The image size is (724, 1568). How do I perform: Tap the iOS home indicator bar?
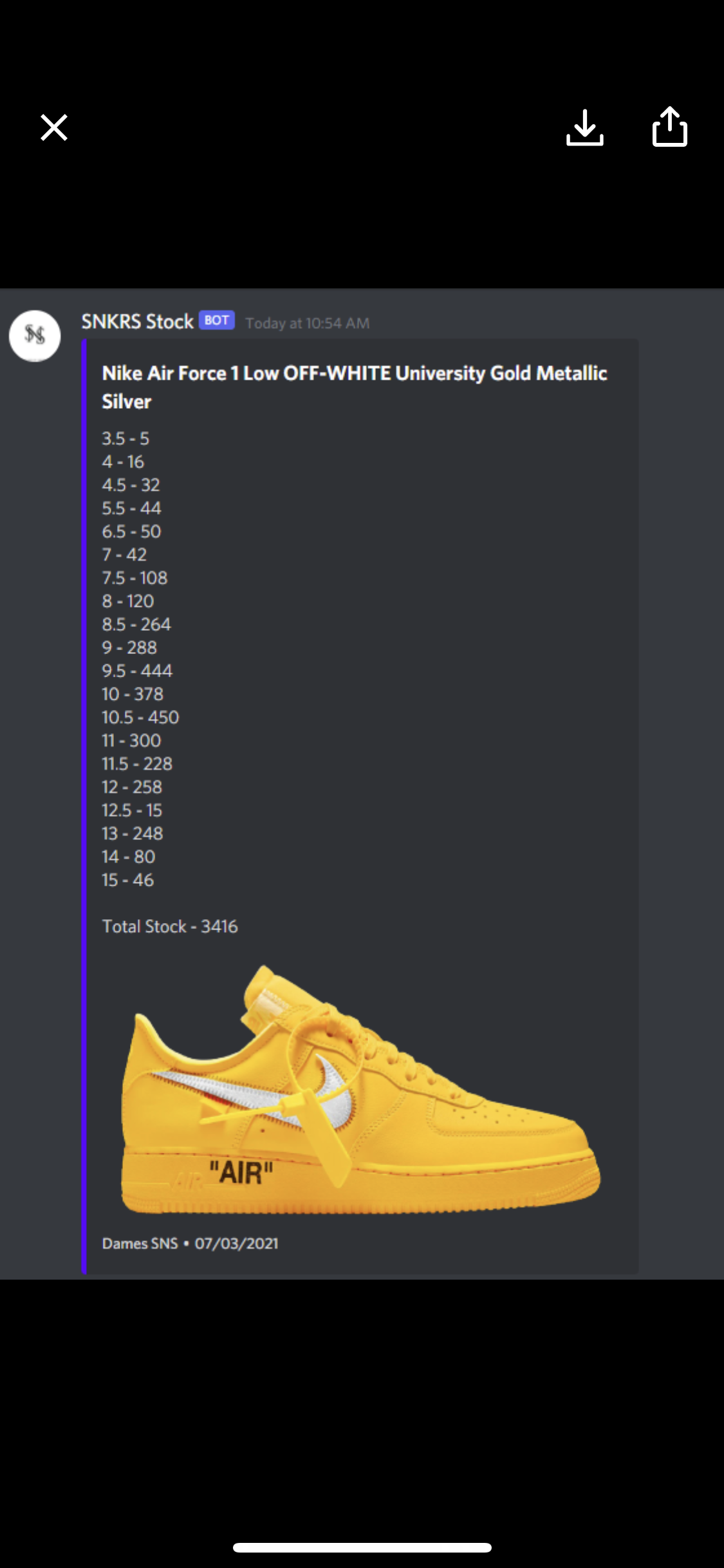coord(362,1547)
